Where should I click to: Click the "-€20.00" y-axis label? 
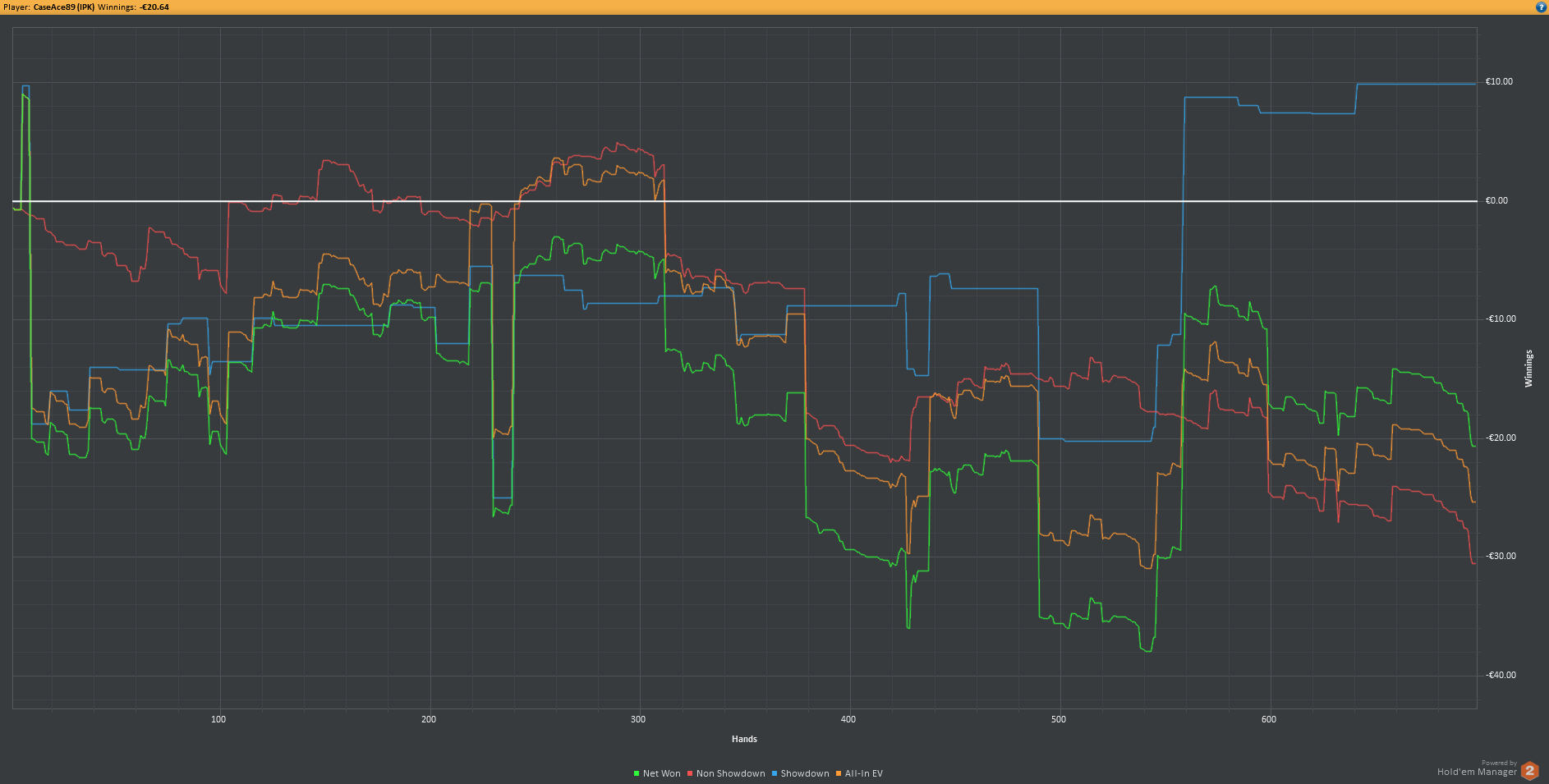tap(1501, 438)
